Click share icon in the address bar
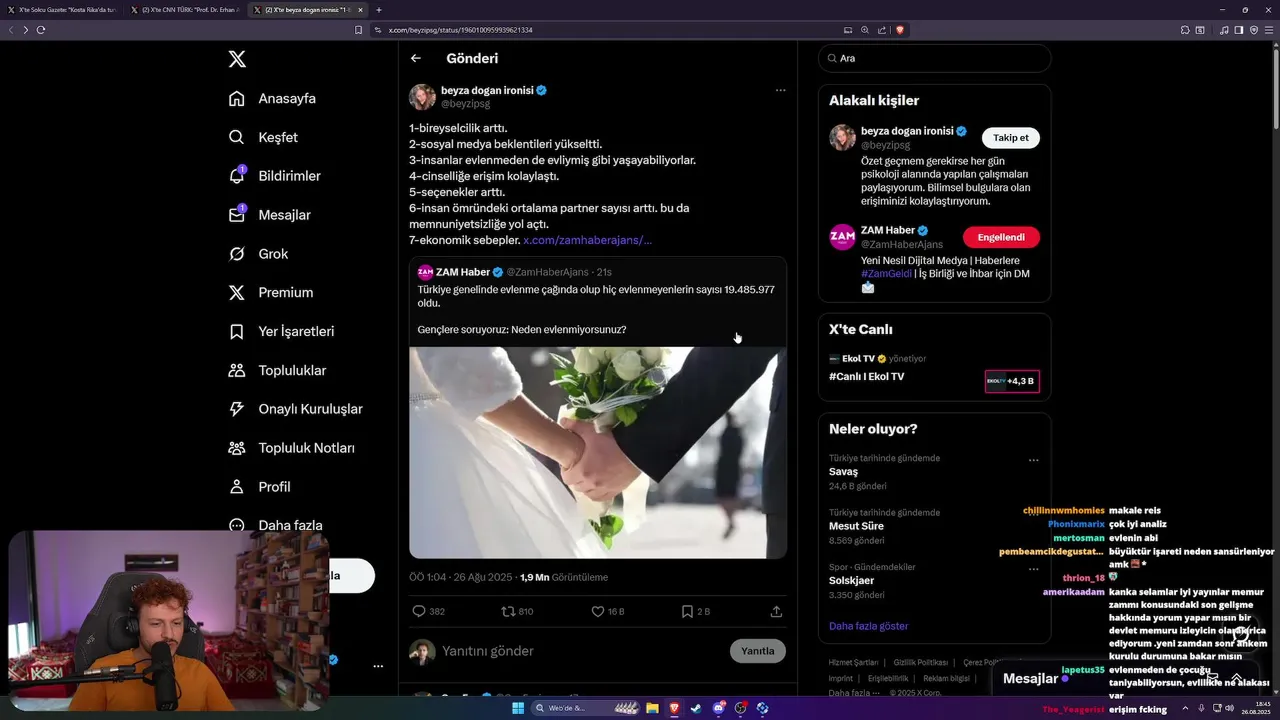 pyautogui.click(x=882, y=30)
